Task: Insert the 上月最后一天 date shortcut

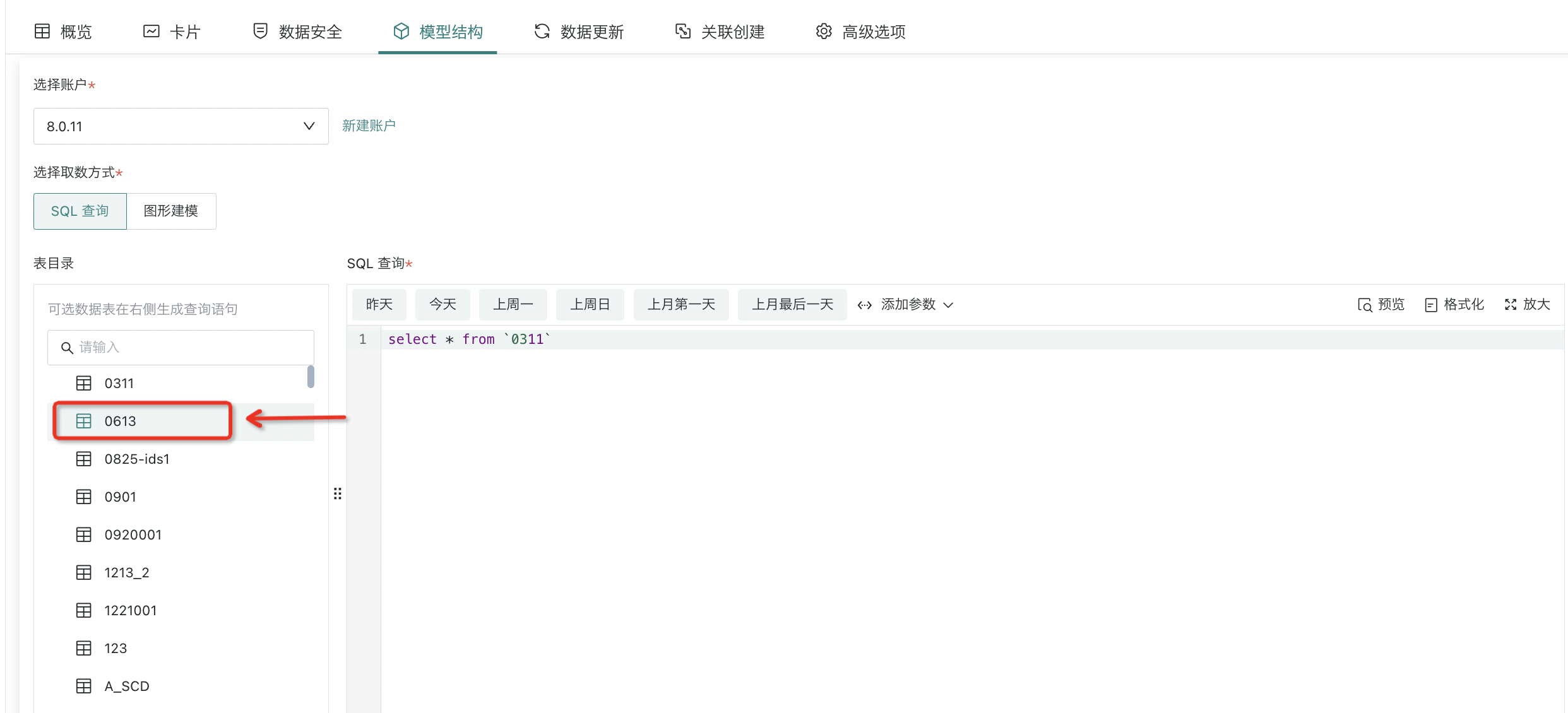Action: click(x=792, y=305)
